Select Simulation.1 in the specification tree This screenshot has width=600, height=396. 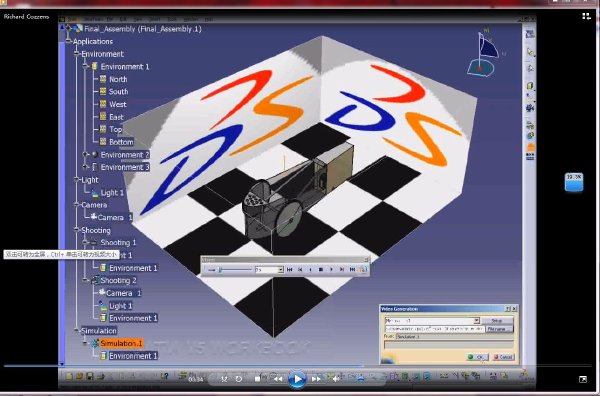coord(121,343)
